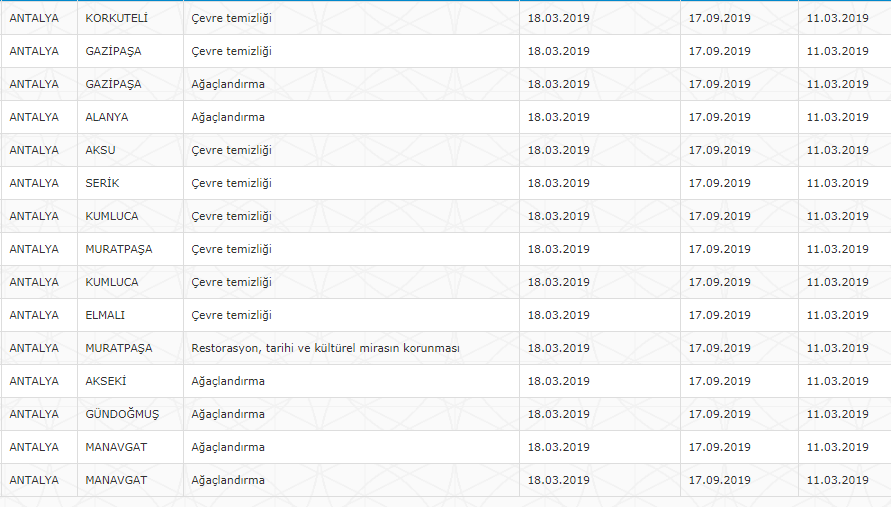Select the AKSEKİ district cell
This screenshot has height=507, width=891.
pyautogui.click(x=106, y=381)
